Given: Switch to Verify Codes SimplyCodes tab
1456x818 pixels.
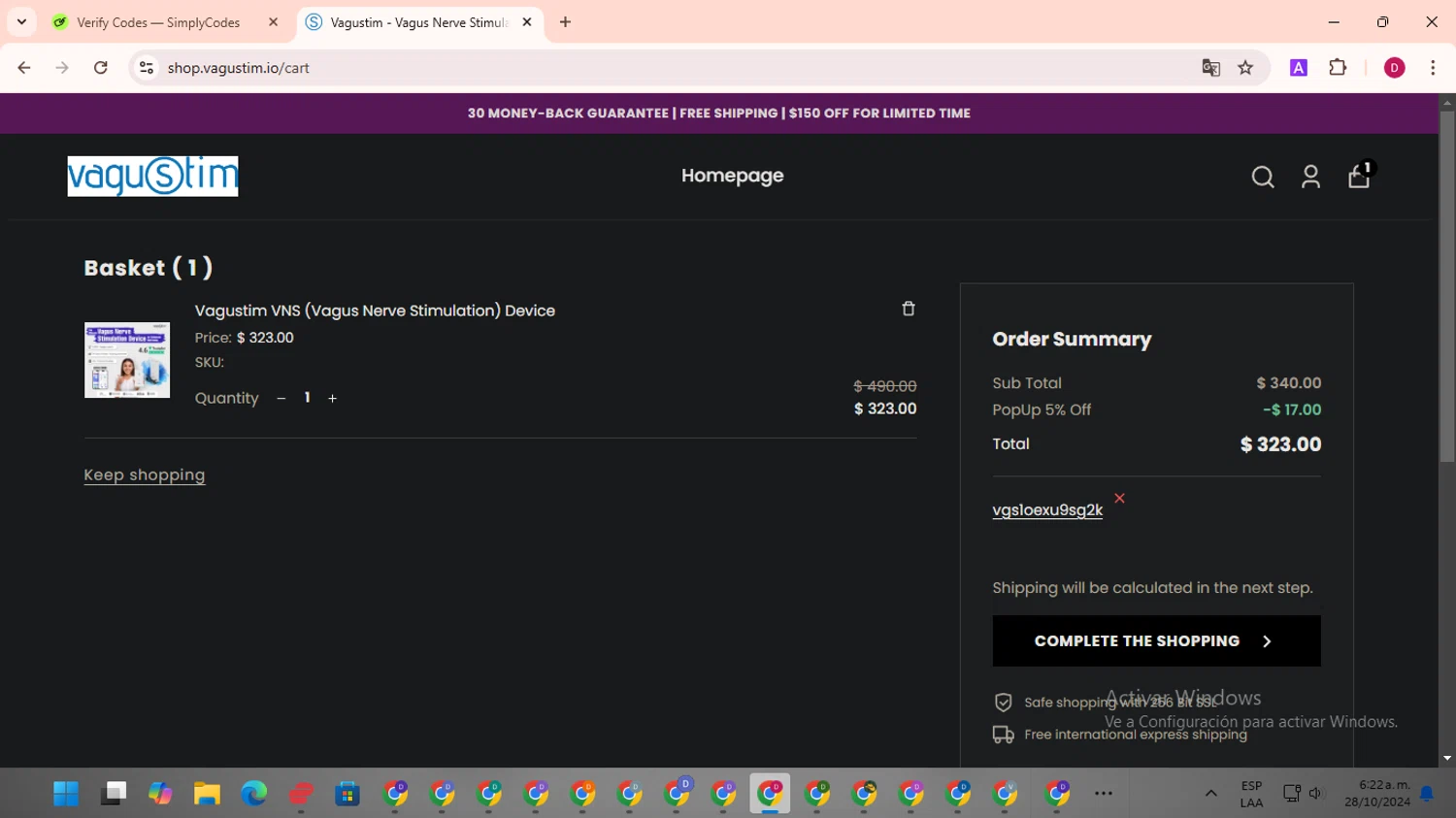Looking at the screenshot, I should coord(157,22).
